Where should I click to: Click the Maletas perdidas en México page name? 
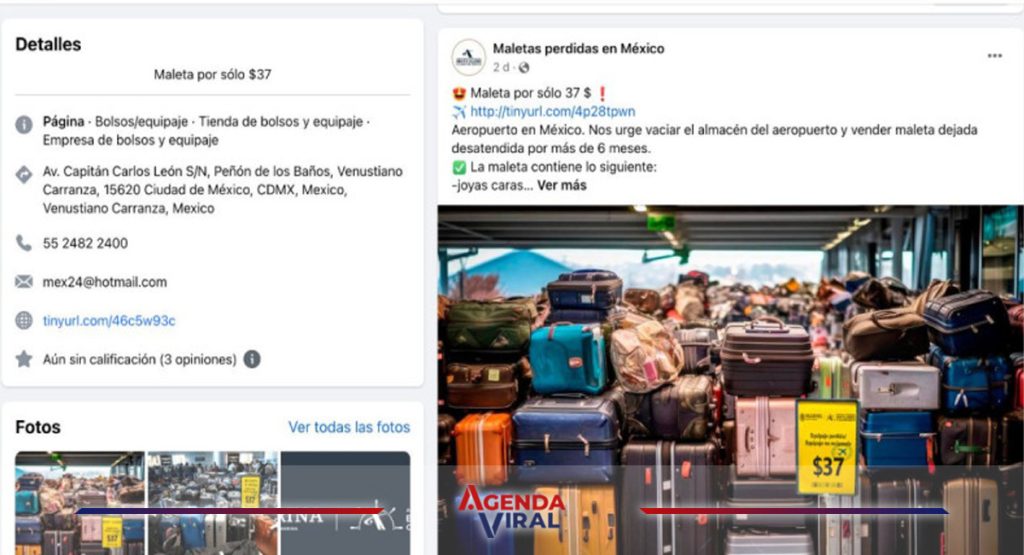pos(578,48)
